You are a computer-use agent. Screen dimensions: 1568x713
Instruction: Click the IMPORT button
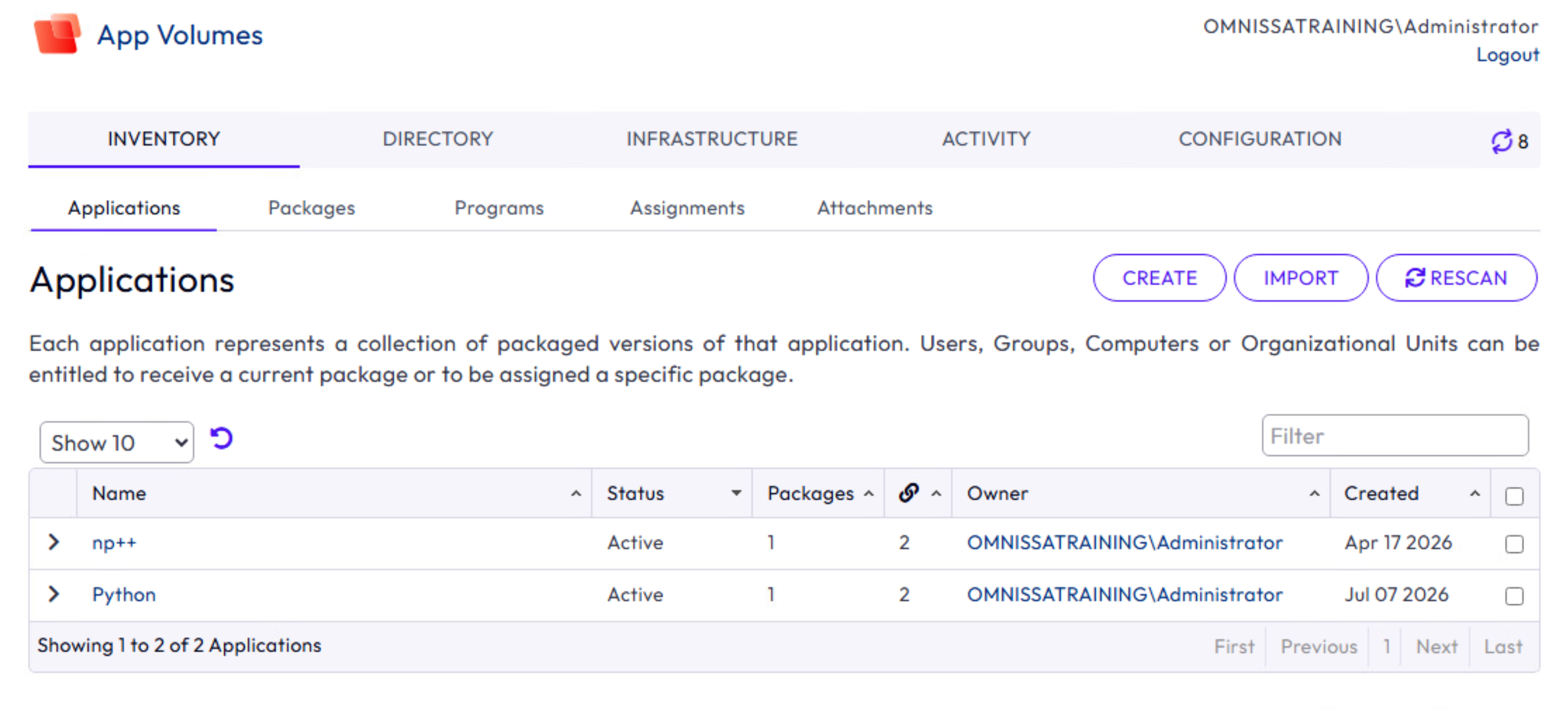click(x=1301, y=277)
